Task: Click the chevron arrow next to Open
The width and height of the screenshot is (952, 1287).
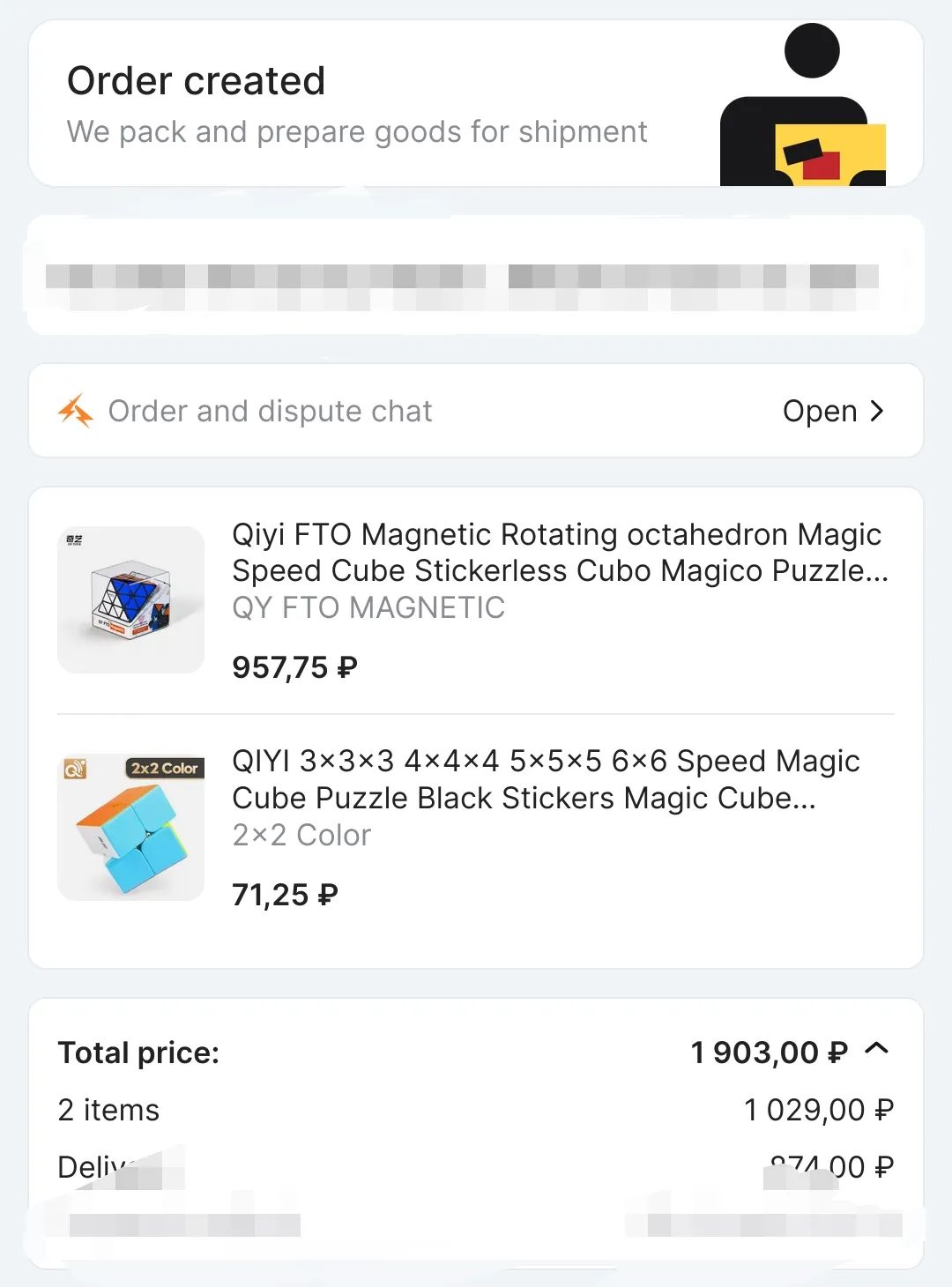Action: [x=876, y=411]
